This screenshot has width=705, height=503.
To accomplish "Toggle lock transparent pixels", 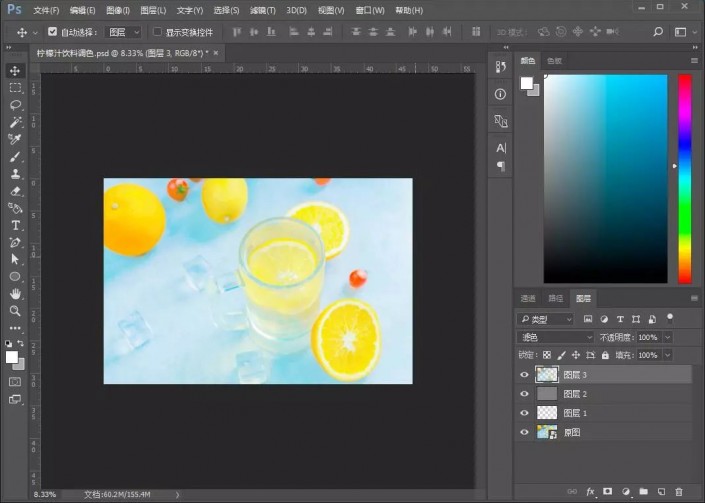I will (x=547, y=355).
